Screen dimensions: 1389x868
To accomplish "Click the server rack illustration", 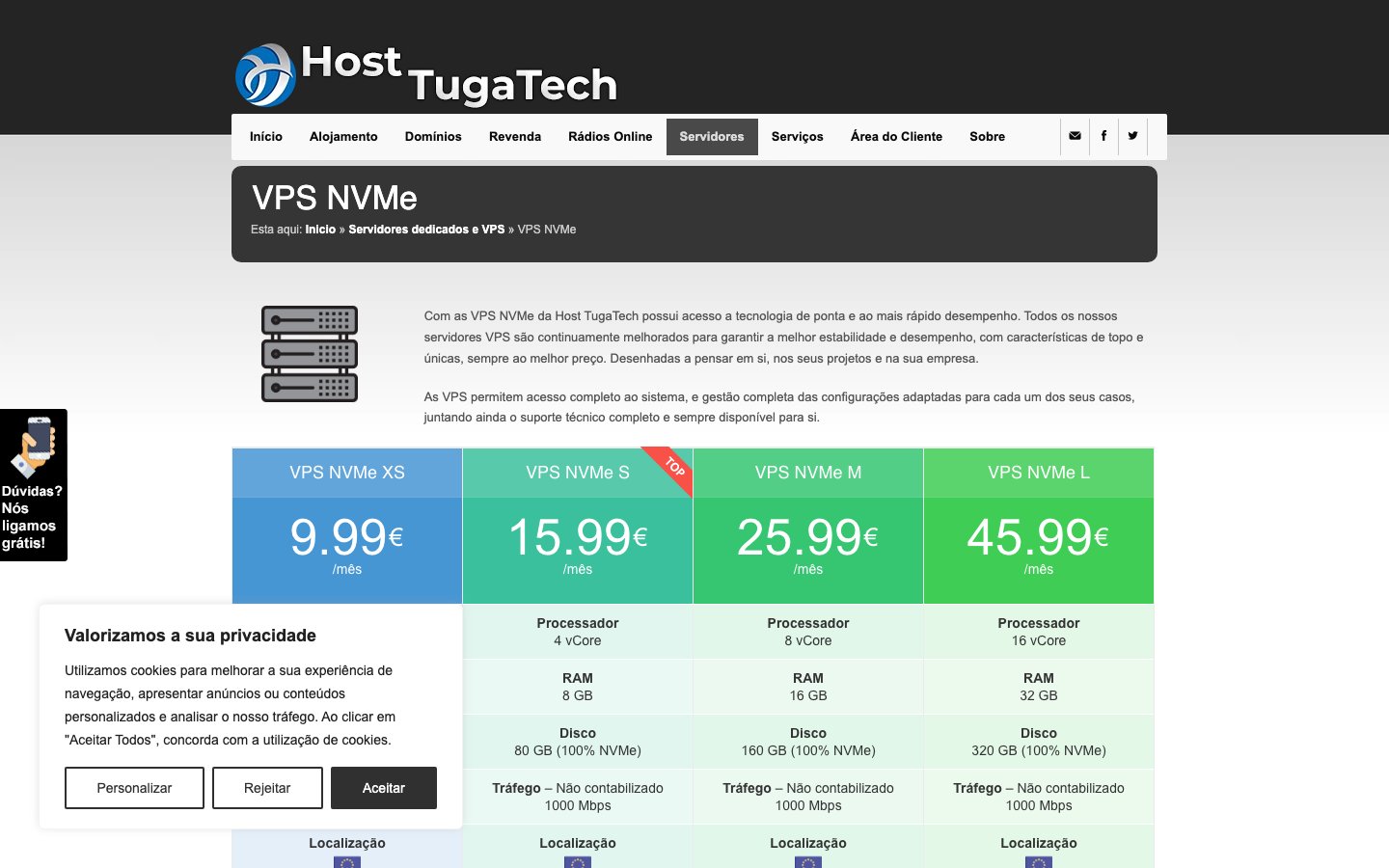I will (x=310, y=354).
